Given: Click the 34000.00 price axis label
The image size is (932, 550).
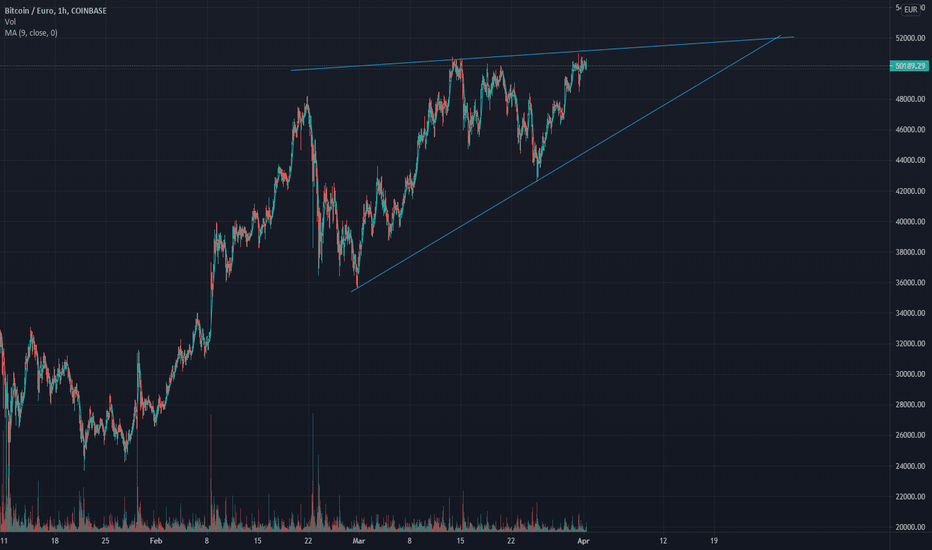Looking at the screenshot, I should click(x=910, y=313).
